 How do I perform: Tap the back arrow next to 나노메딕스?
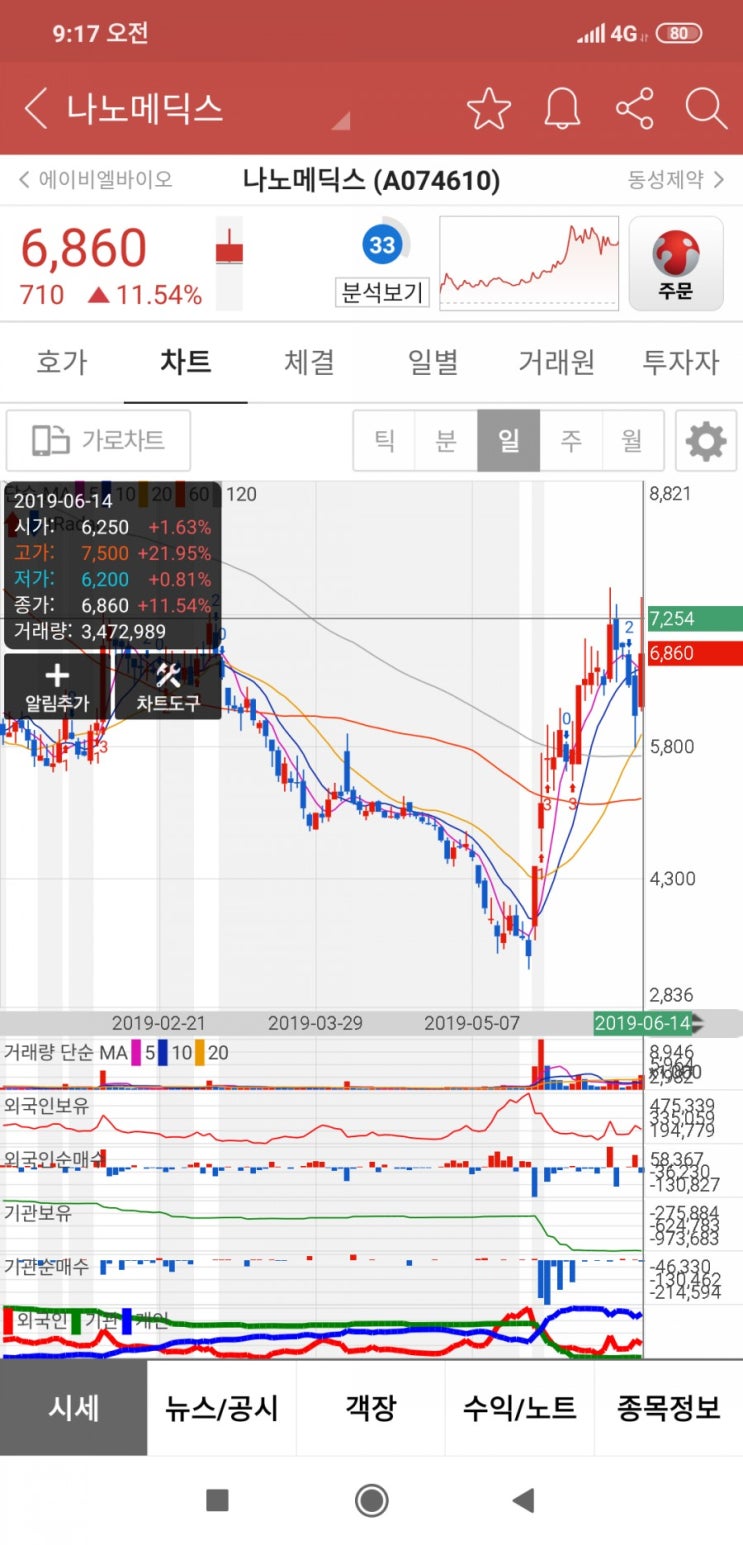[x=35, y=108]
